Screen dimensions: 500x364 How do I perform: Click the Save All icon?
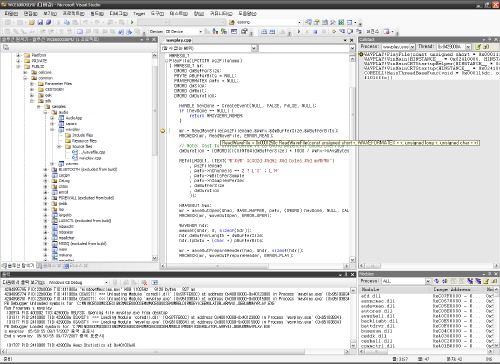coord(48,22)
